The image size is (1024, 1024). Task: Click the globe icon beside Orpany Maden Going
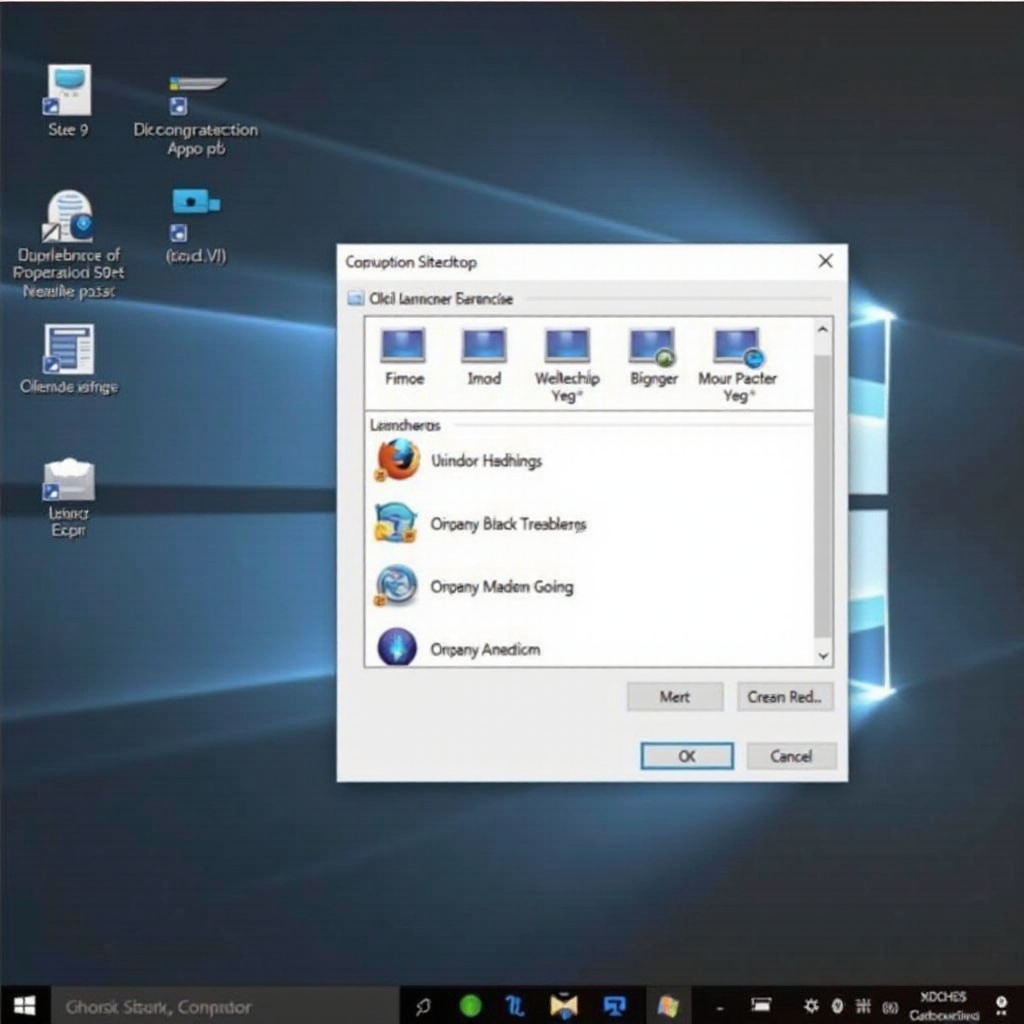point(396,585)
